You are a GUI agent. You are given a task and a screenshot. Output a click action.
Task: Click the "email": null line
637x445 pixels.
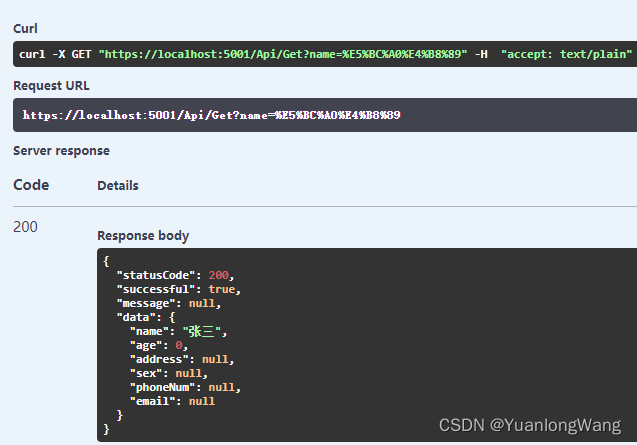[x=172, y=401]
